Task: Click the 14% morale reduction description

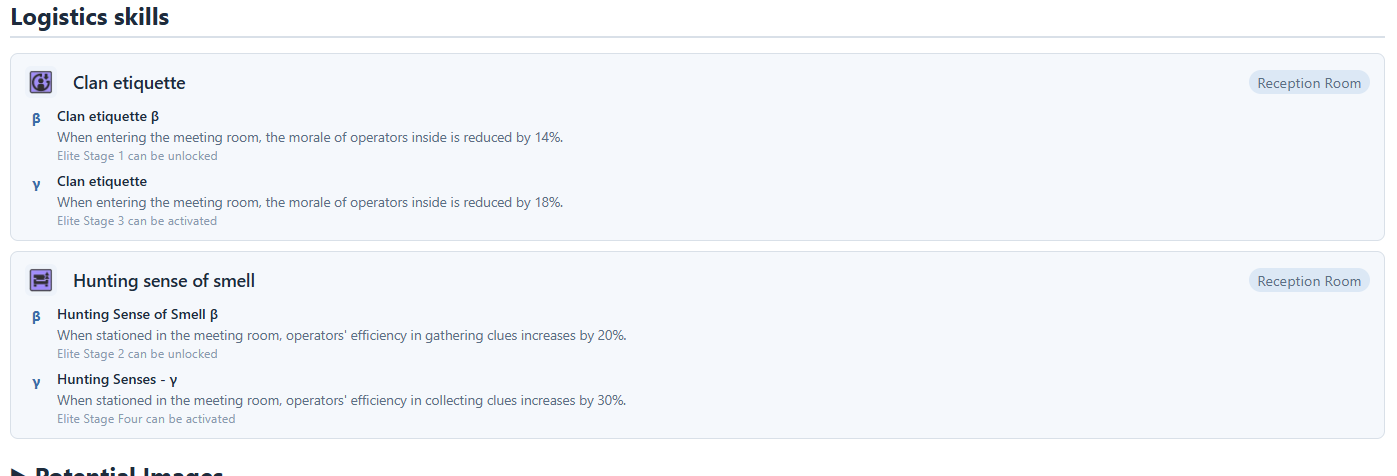Action: tap(310, 137)
